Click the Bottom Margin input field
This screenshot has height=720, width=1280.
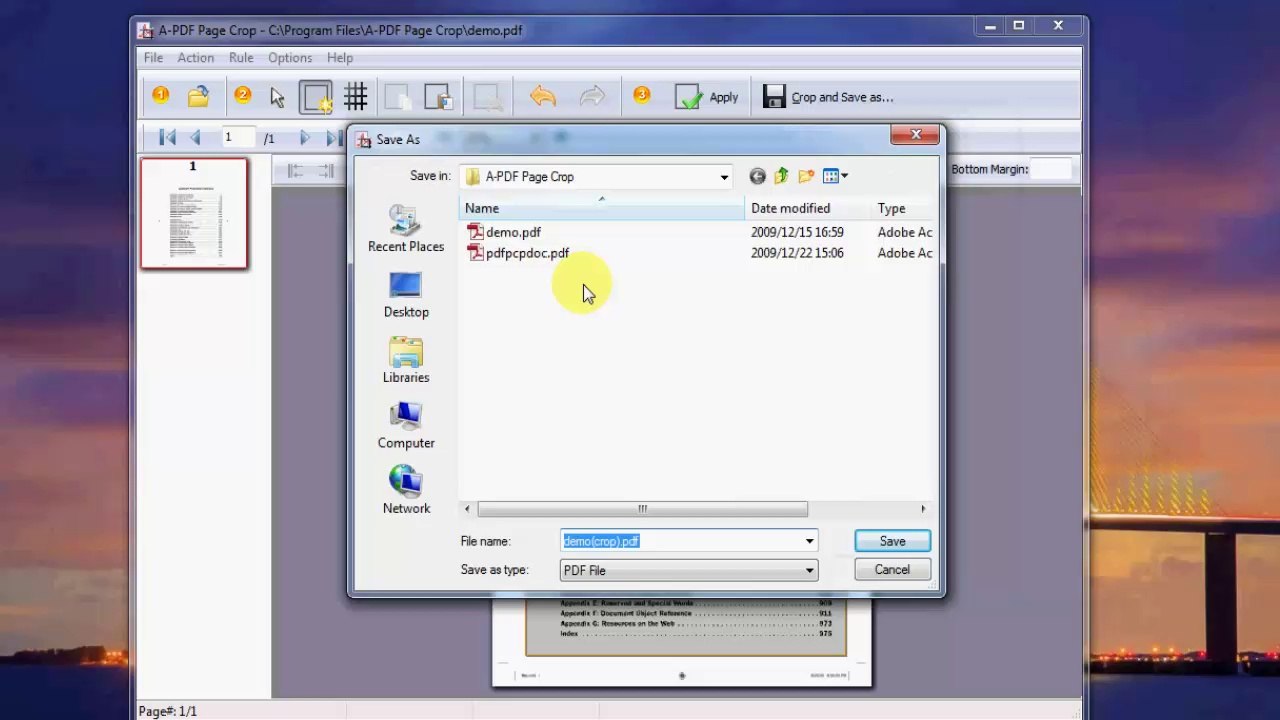point(1051,169)
